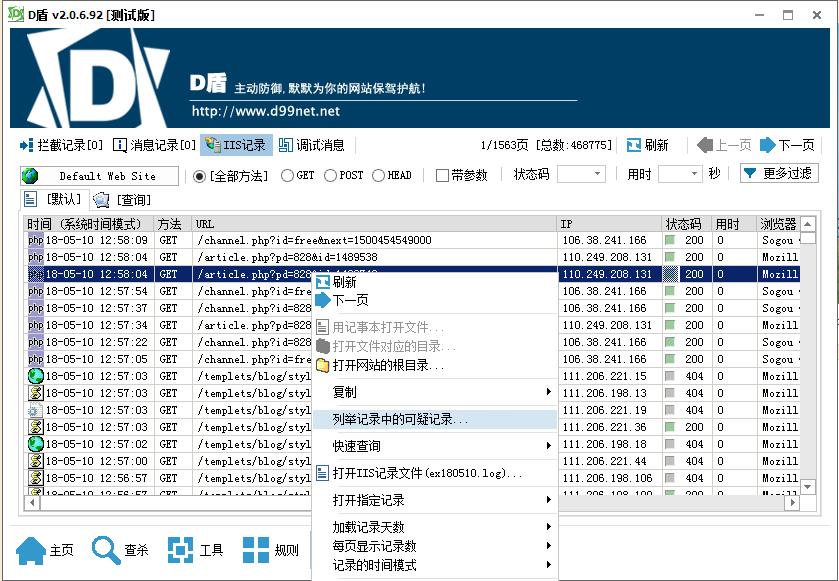The image size is (839, 581).
Task: Go to 主页 home icon
Action: point(30,551)
